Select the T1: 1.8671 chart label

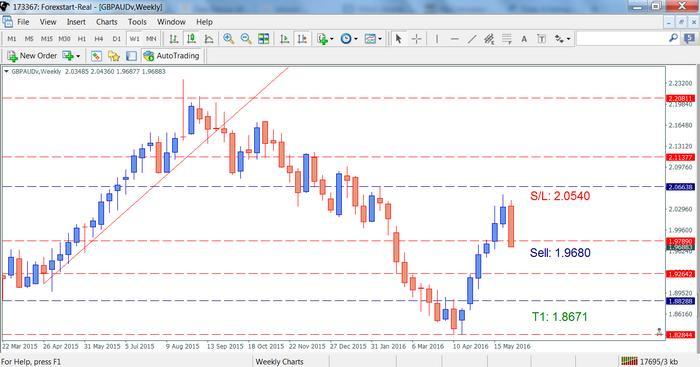point(560,317)
